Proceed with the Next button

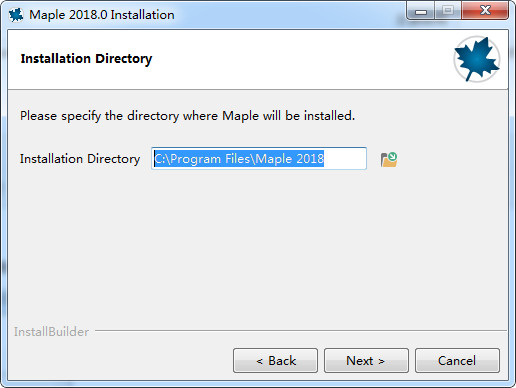[366, 360]
